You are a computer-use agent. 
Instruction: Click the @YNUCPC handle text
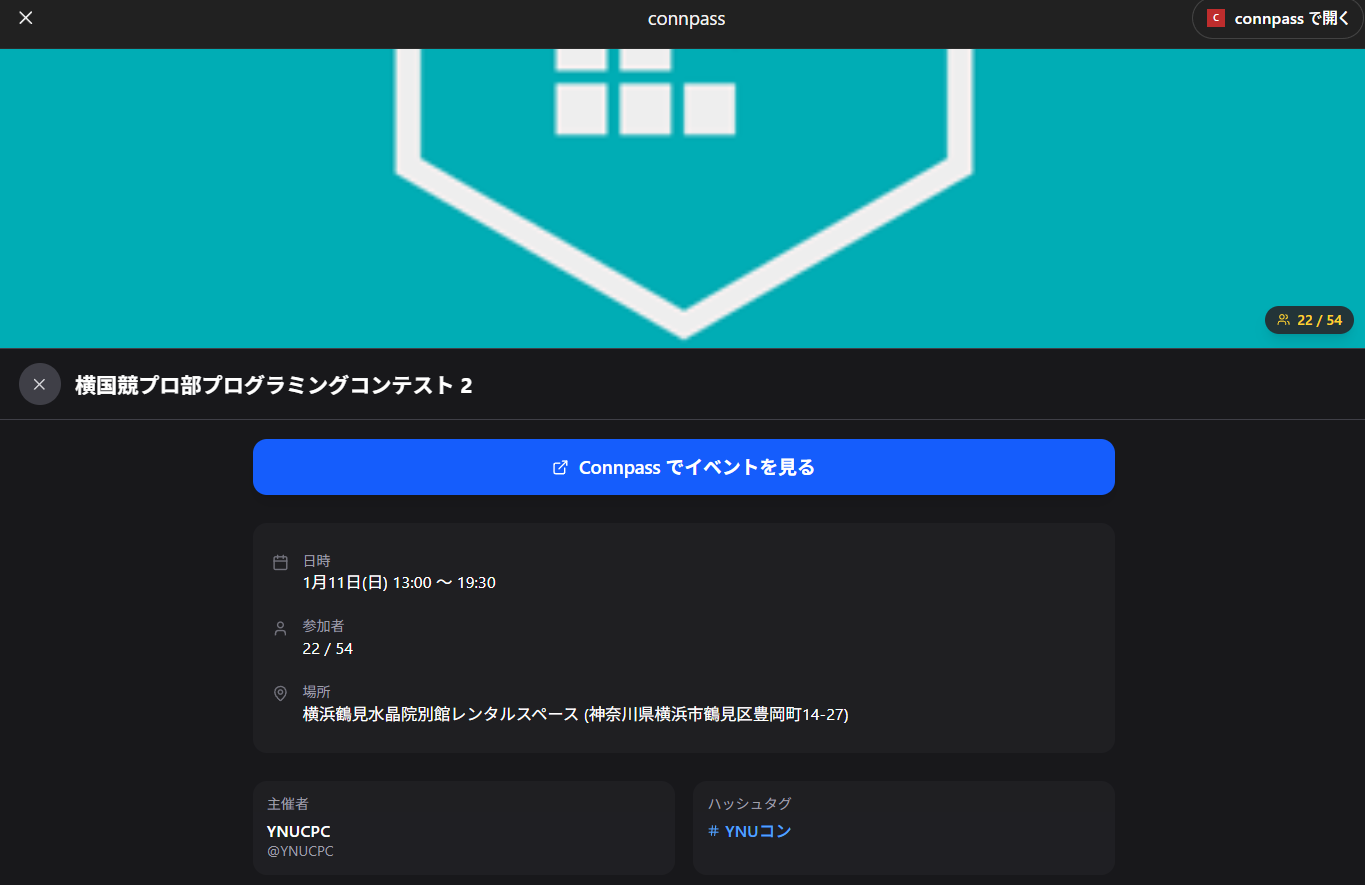tap(300, 851)
